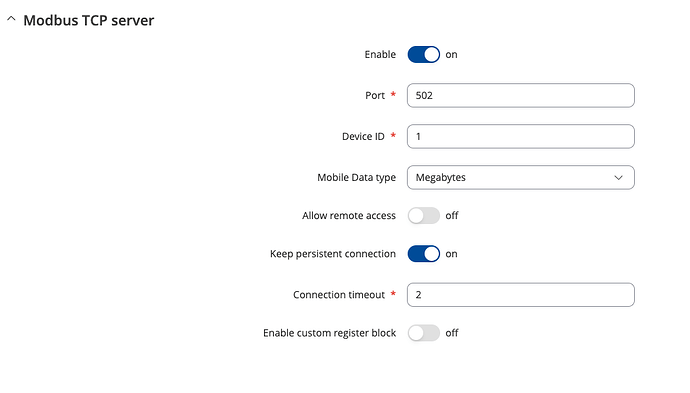Click the Connection timeout label
This screenshot has width=690, height=393.
pyautogui.click(x=339, y=295)
